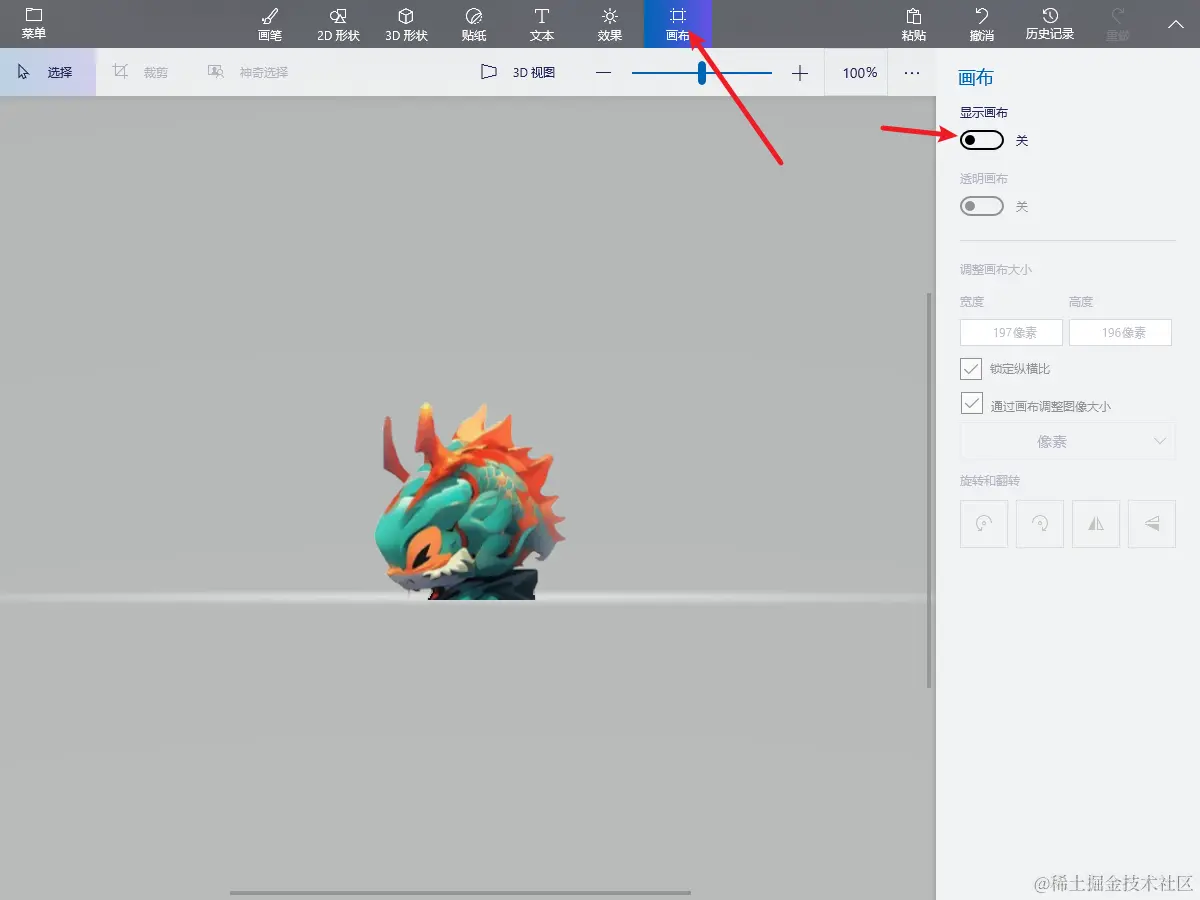
Task: Flip canvas vertically button
Action: tap(1152, 524)
